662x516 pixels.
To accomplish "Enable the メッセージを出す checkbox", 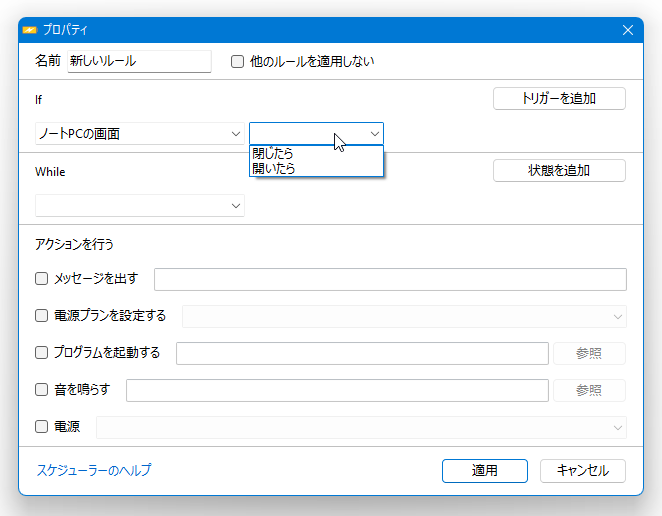I will click(41, 279).
